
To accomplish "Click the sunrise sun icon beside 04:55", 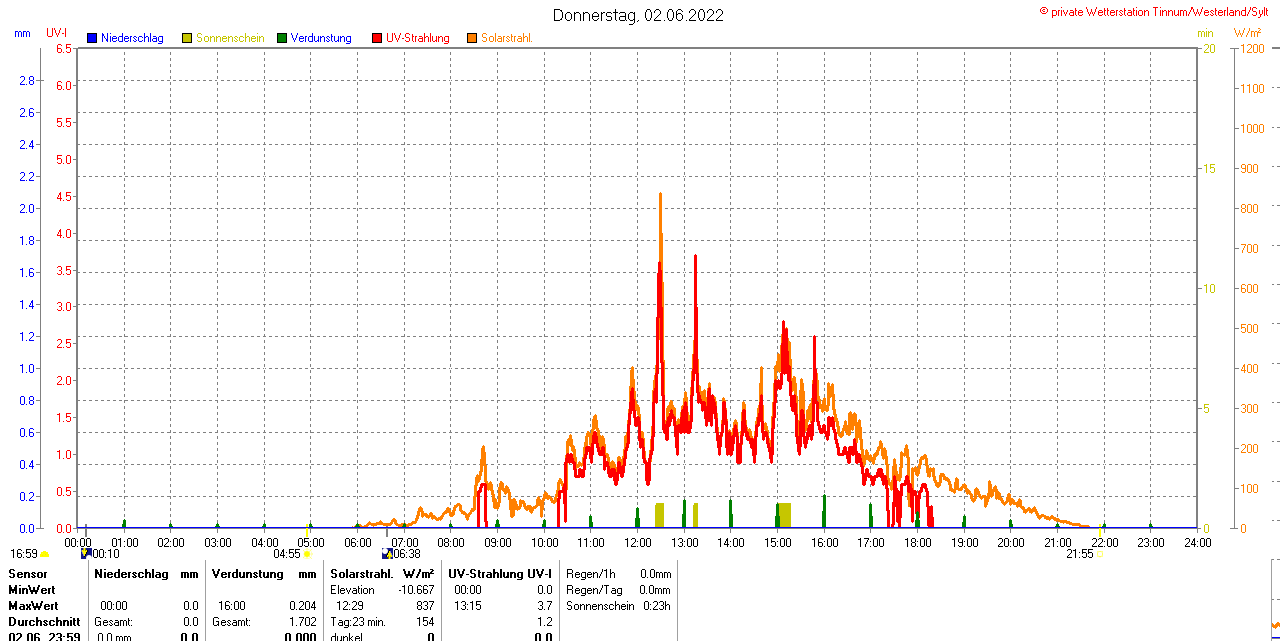I will pyautogui.click(x=307, y=553).
